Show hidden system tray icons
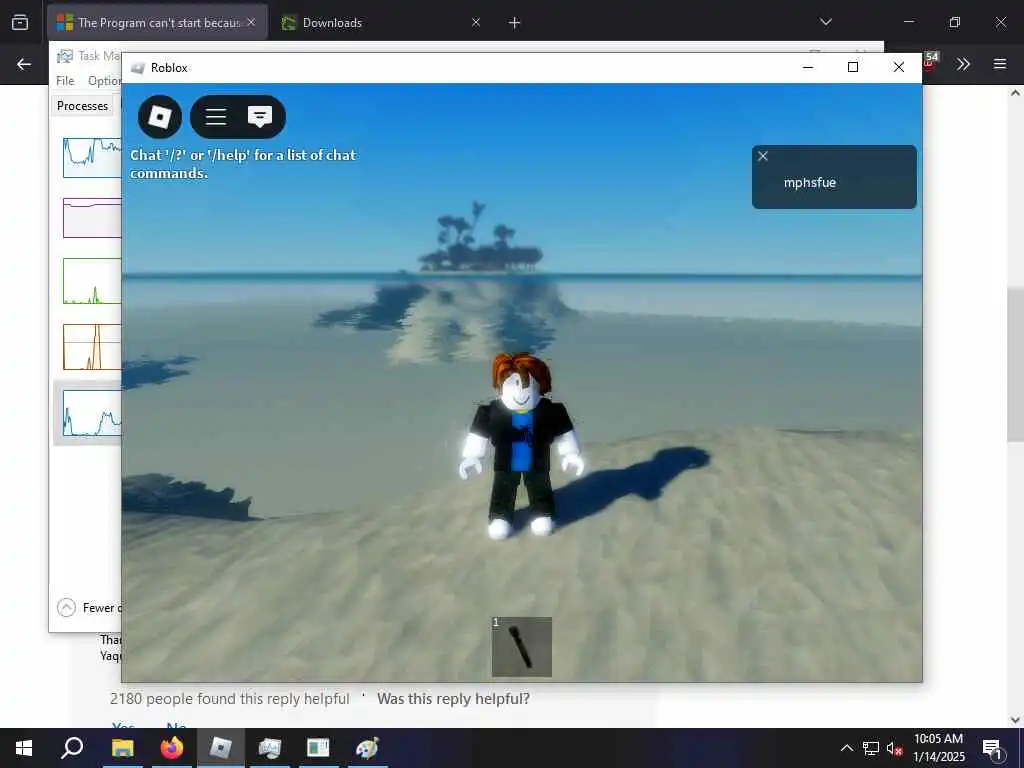 click(x=846, y=748)
